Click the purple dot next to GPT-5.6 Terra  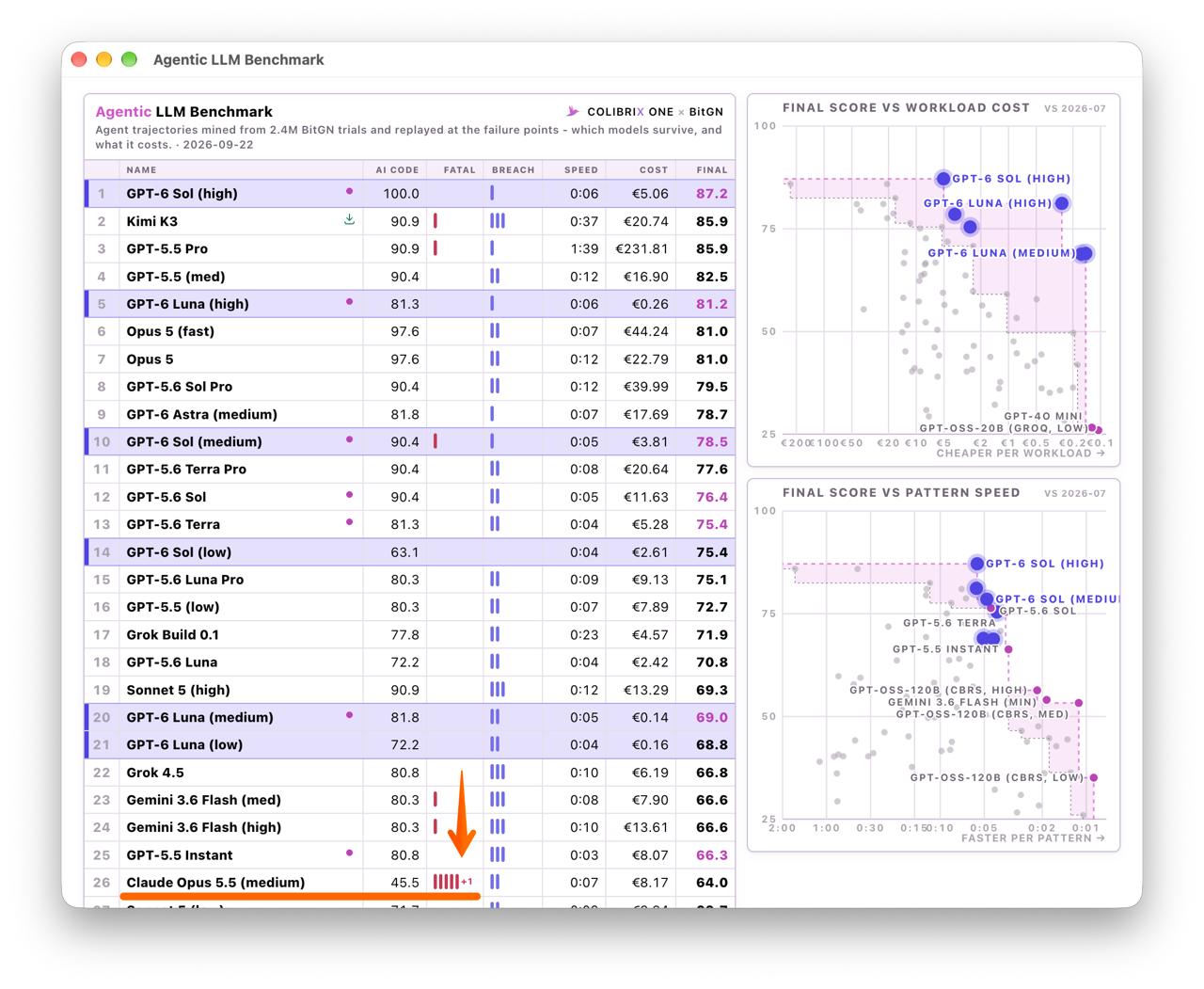tap(350, 522)
